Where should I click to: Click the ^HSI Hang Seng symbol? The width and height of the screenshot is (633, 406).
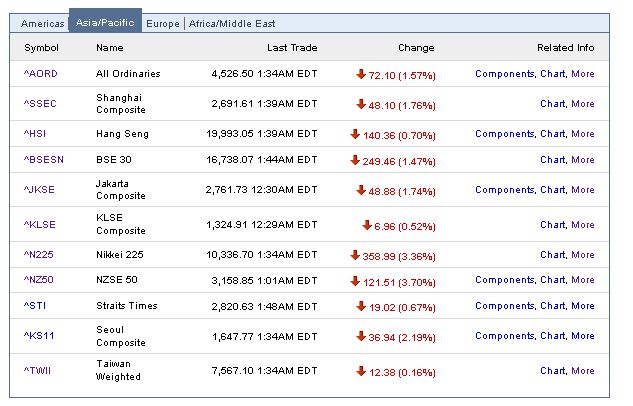tap(35, 134)
